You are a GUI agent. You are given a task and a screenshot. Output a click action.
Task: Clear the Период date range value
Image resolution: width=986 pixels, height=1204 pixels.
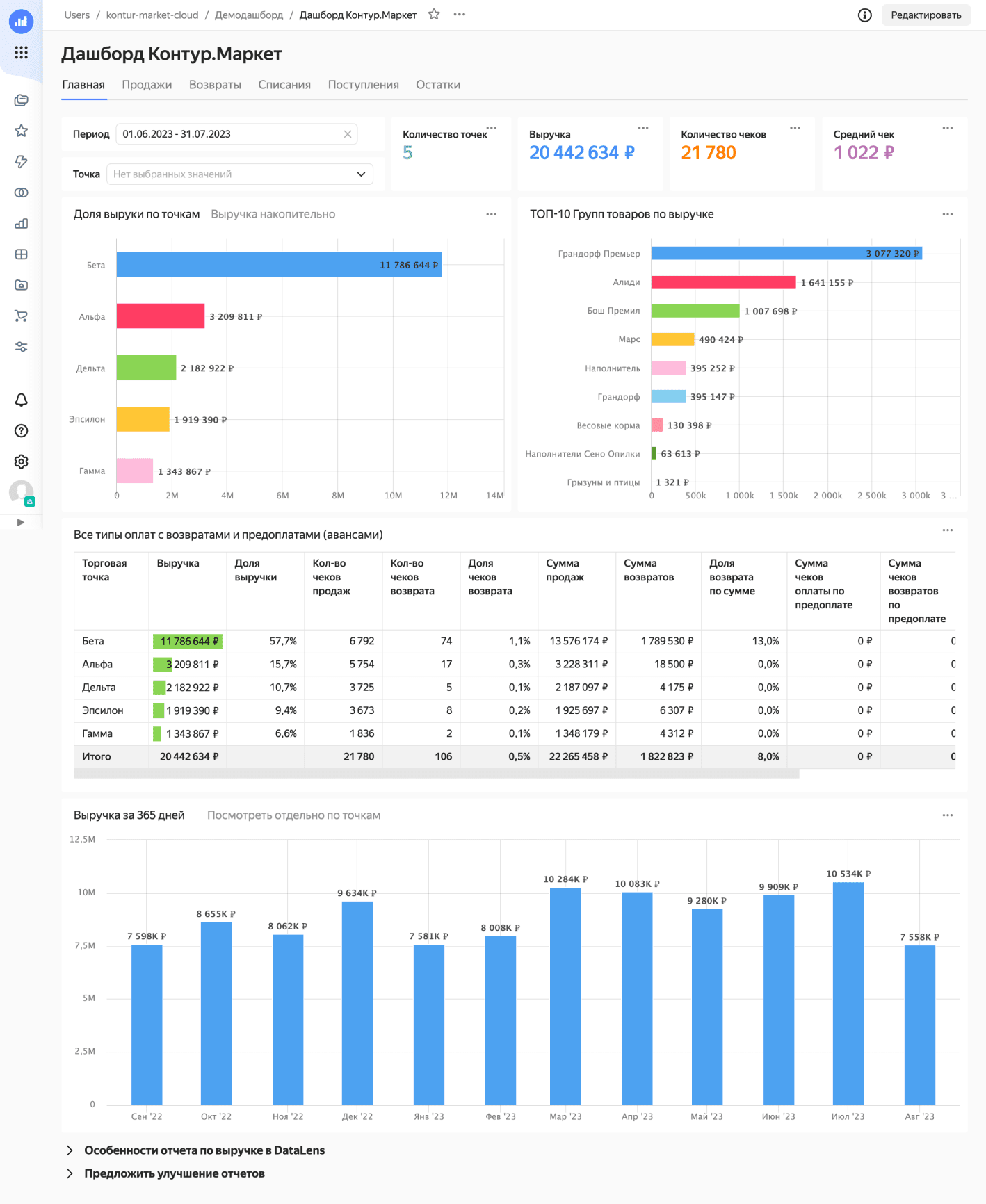pos(348,134)
